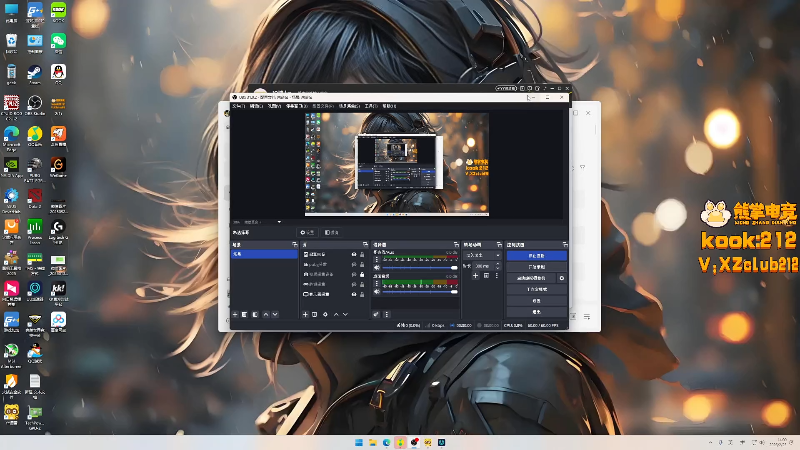Click the Desktop Audio volume slider
Image resolution: width=800 pixels, height=450 pixels.
420,292
